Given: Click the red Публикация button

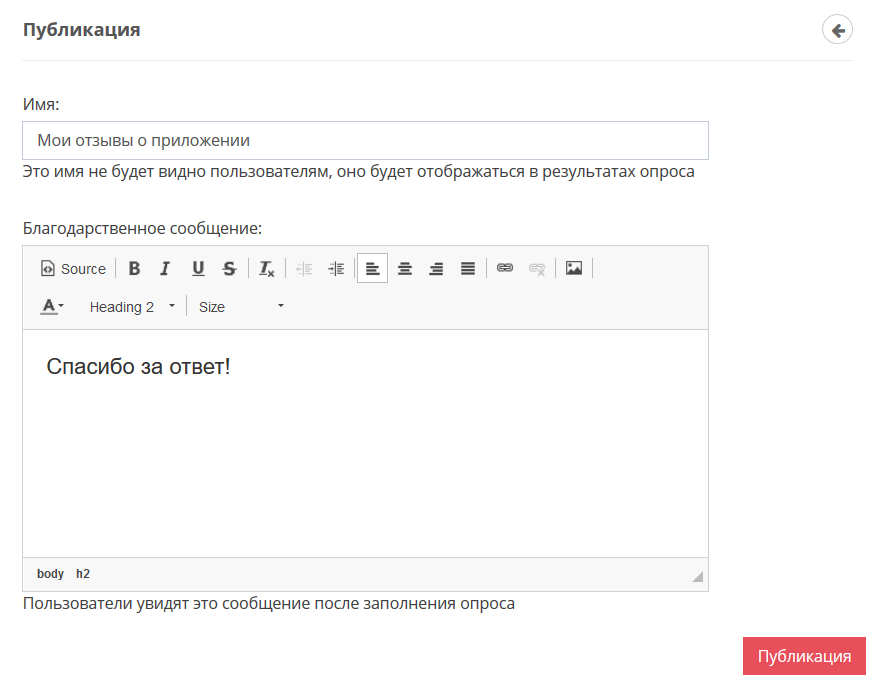Looking at the screenshot, I should (804, 656).
